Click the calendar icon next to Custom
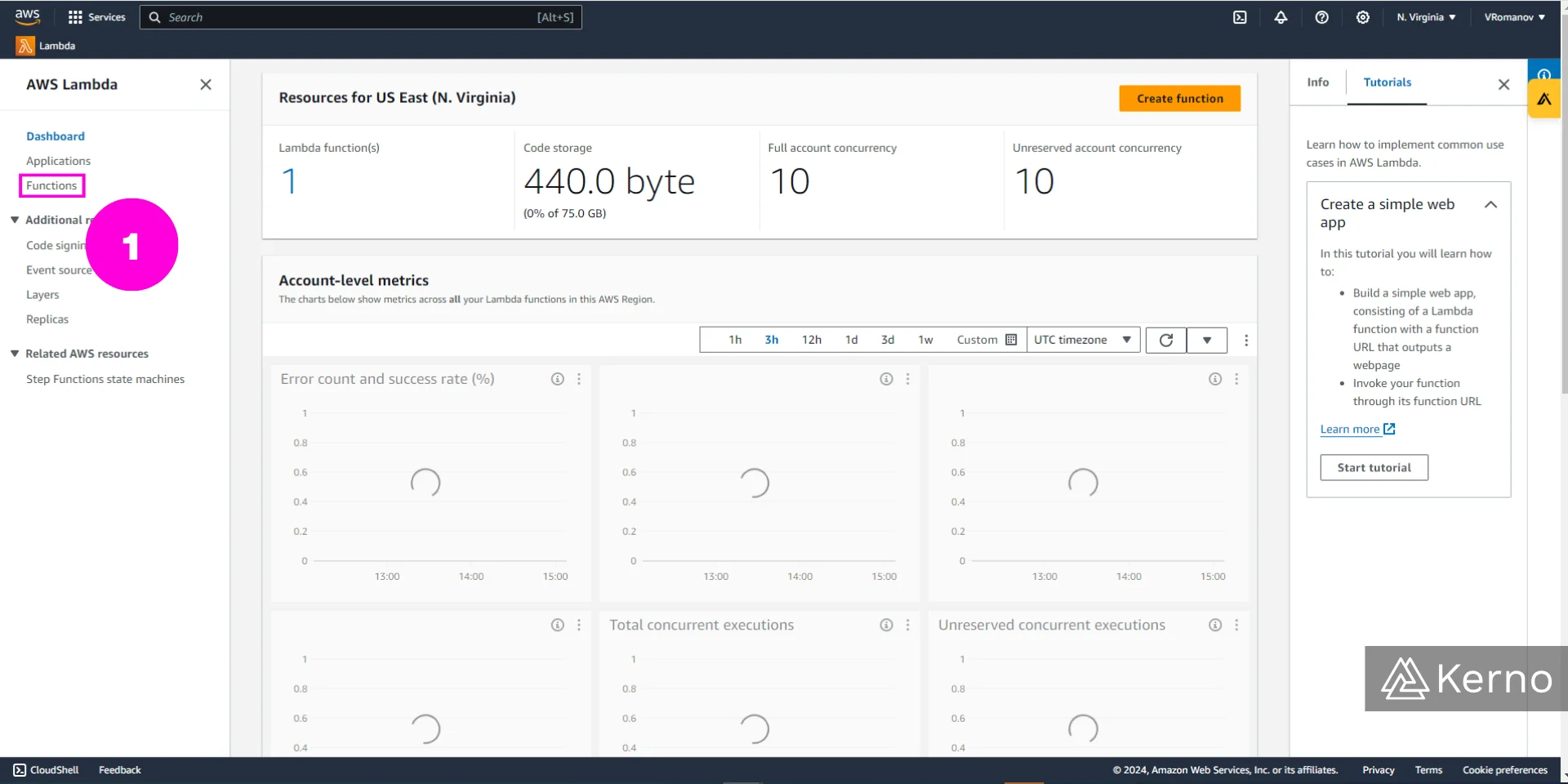Image resolution: width=1568 pixels, height=784 pixels. coord(1011,340)
